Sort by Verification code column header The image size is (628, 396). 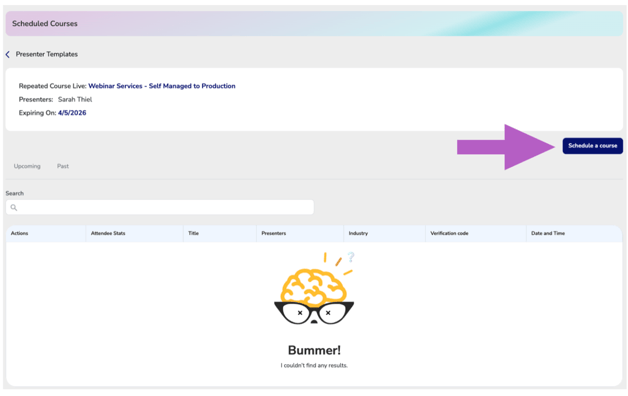tap(449, 233)
